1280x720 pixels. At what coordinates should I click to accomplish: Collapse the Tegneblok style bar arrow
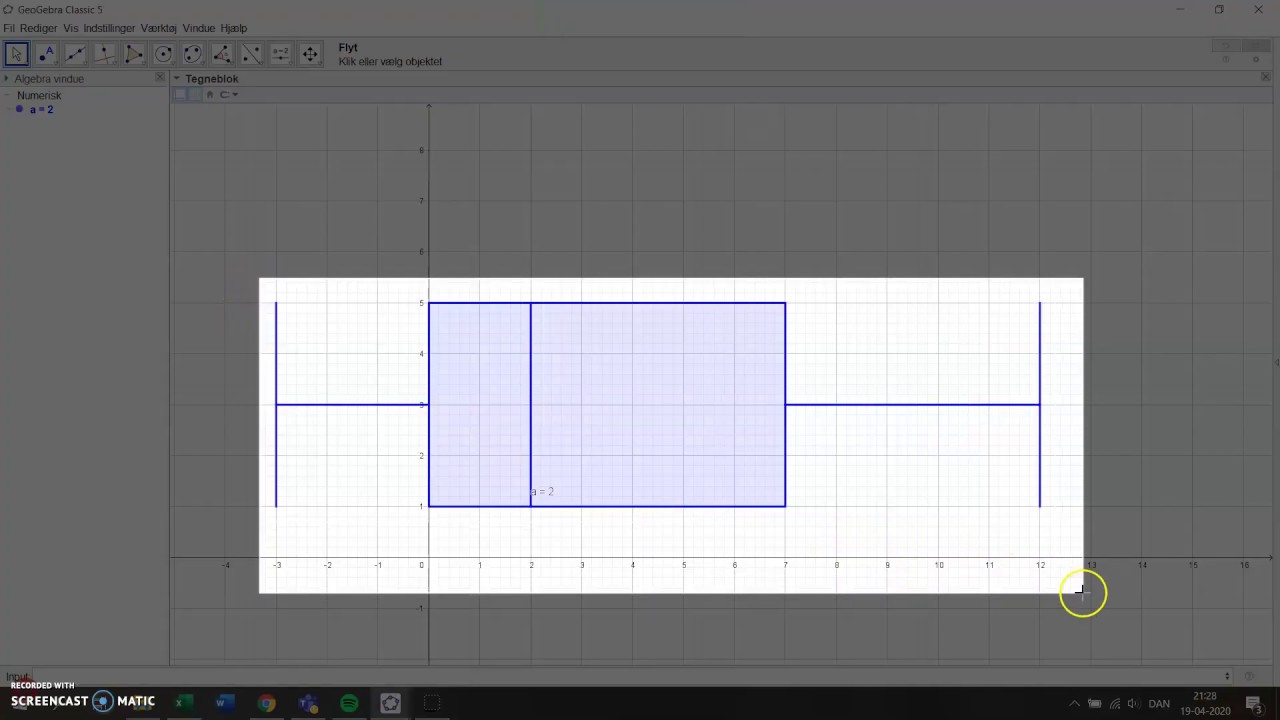tap(176, 78)
